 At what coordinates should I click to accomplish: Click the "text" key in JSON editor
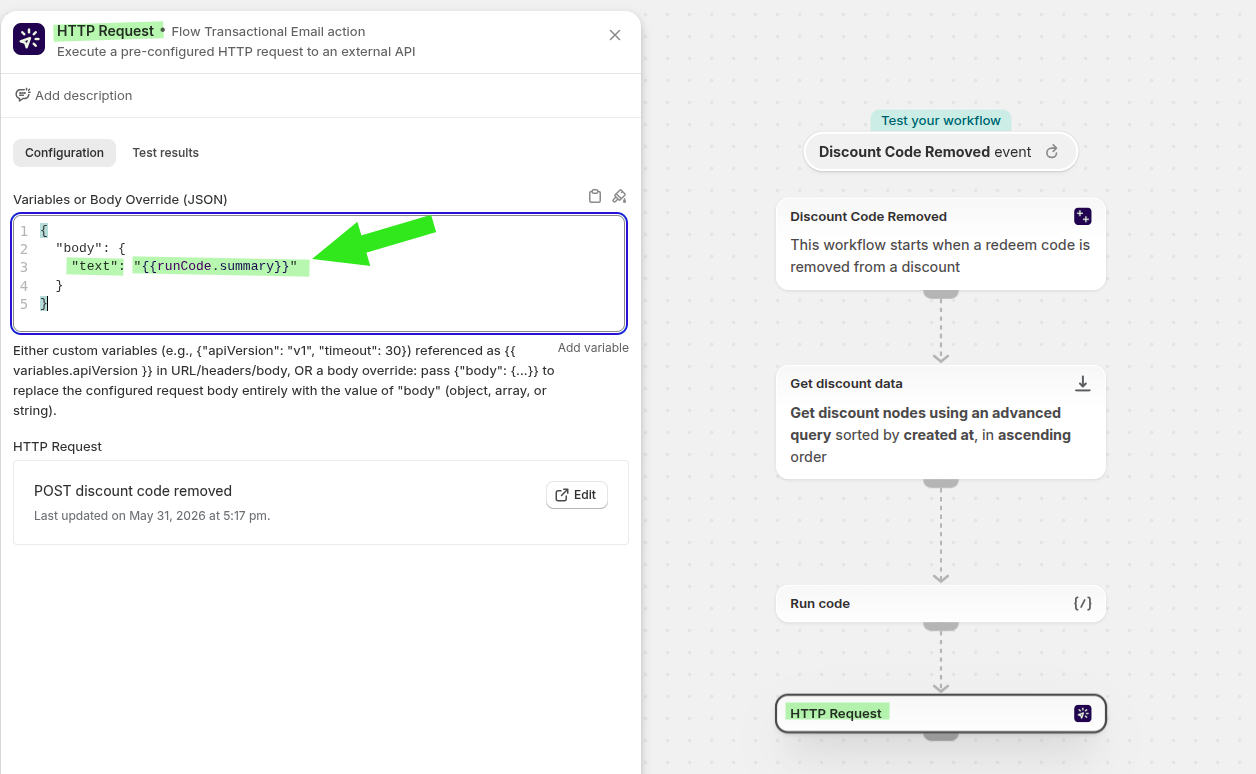(94, 266)
